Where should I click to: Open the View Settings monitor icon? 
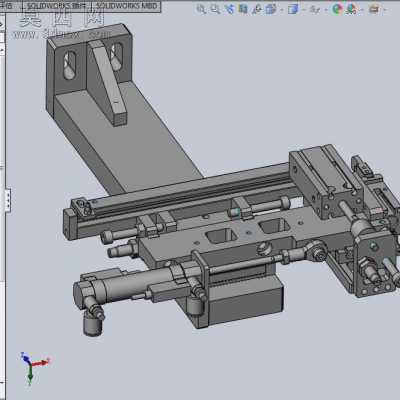click(374, 9)
